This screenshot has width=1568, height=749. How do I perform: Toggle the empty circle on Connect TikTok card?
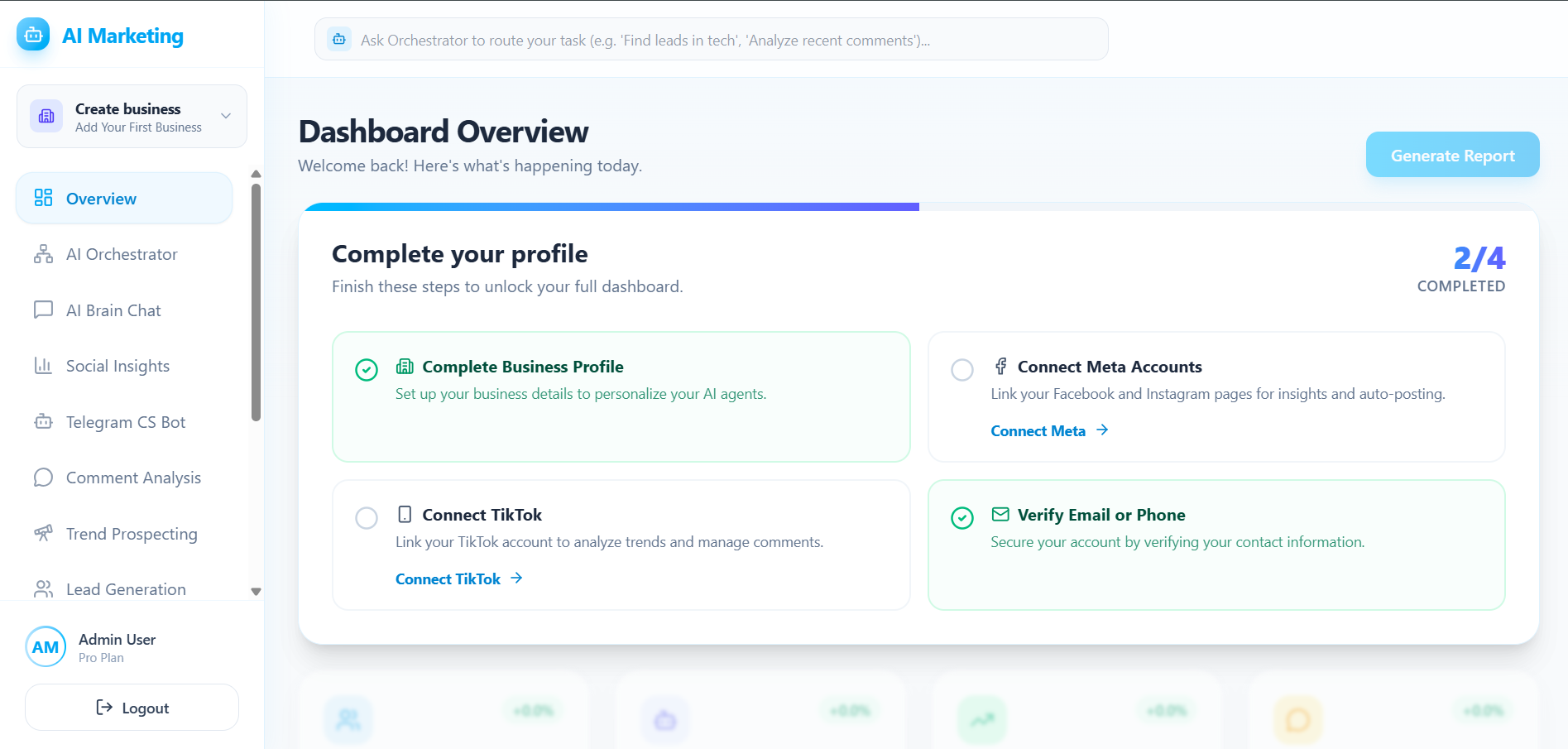(367, 518)
